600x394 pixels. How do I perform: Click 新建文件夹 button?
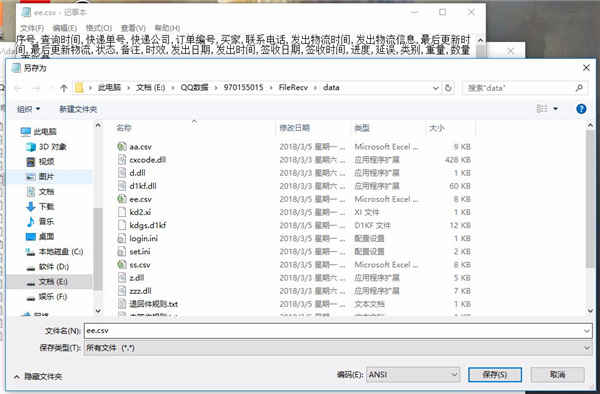78,109
